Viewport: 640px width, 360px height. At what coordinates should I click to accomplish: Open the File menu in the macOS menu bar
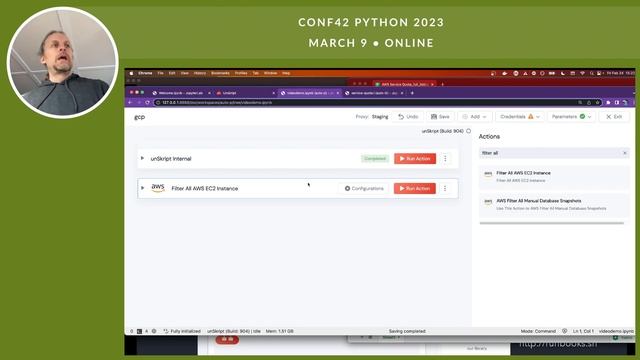tap(160, 73)
